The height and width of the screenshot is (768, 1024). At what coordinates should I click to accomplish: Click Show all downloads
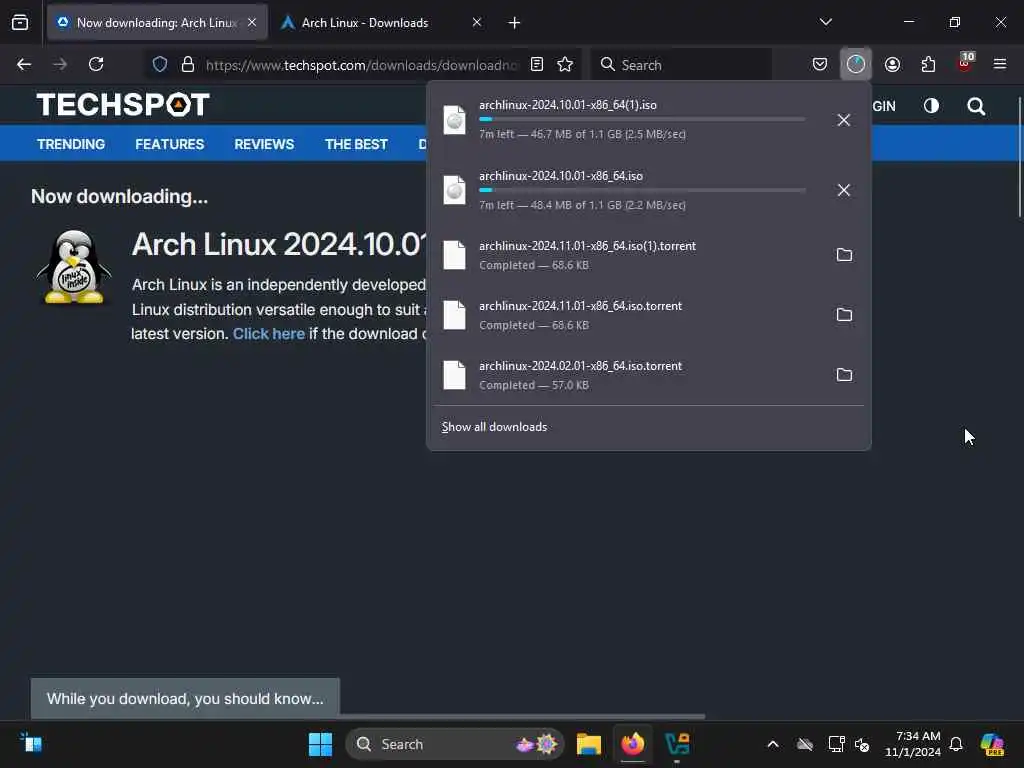click(494, 427)
